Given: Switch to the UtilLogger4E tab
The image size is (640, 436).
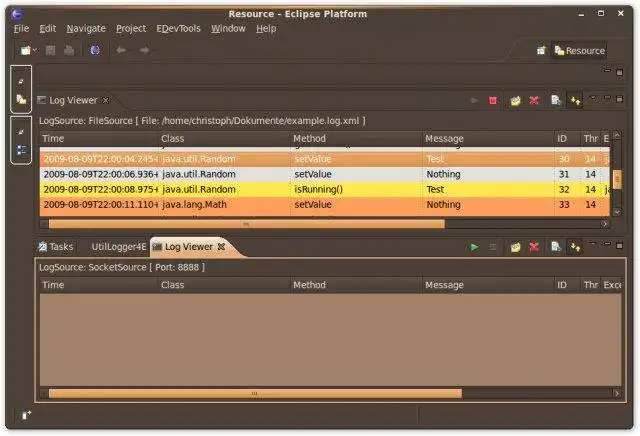Looking at the screenshot, I should point(118,247).
